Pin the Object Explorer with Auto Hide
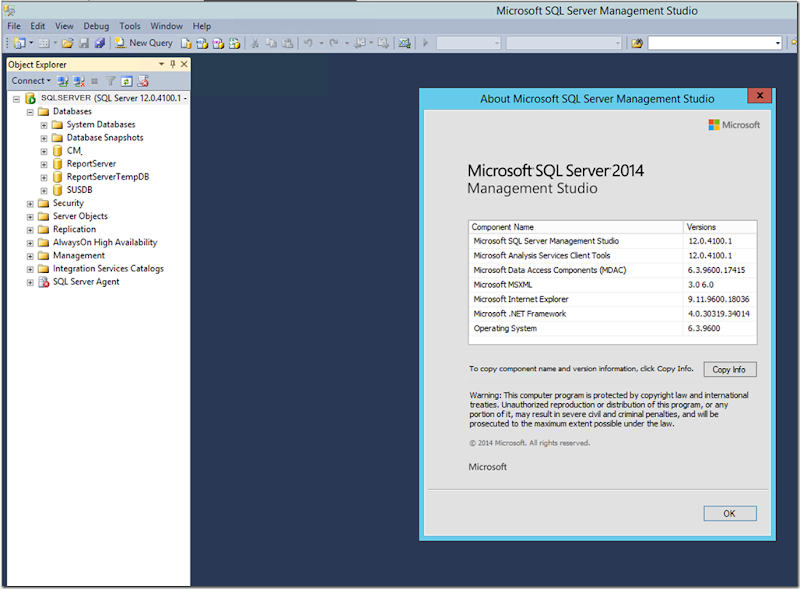This screenshot has height=589, width=800. [172, 64]
